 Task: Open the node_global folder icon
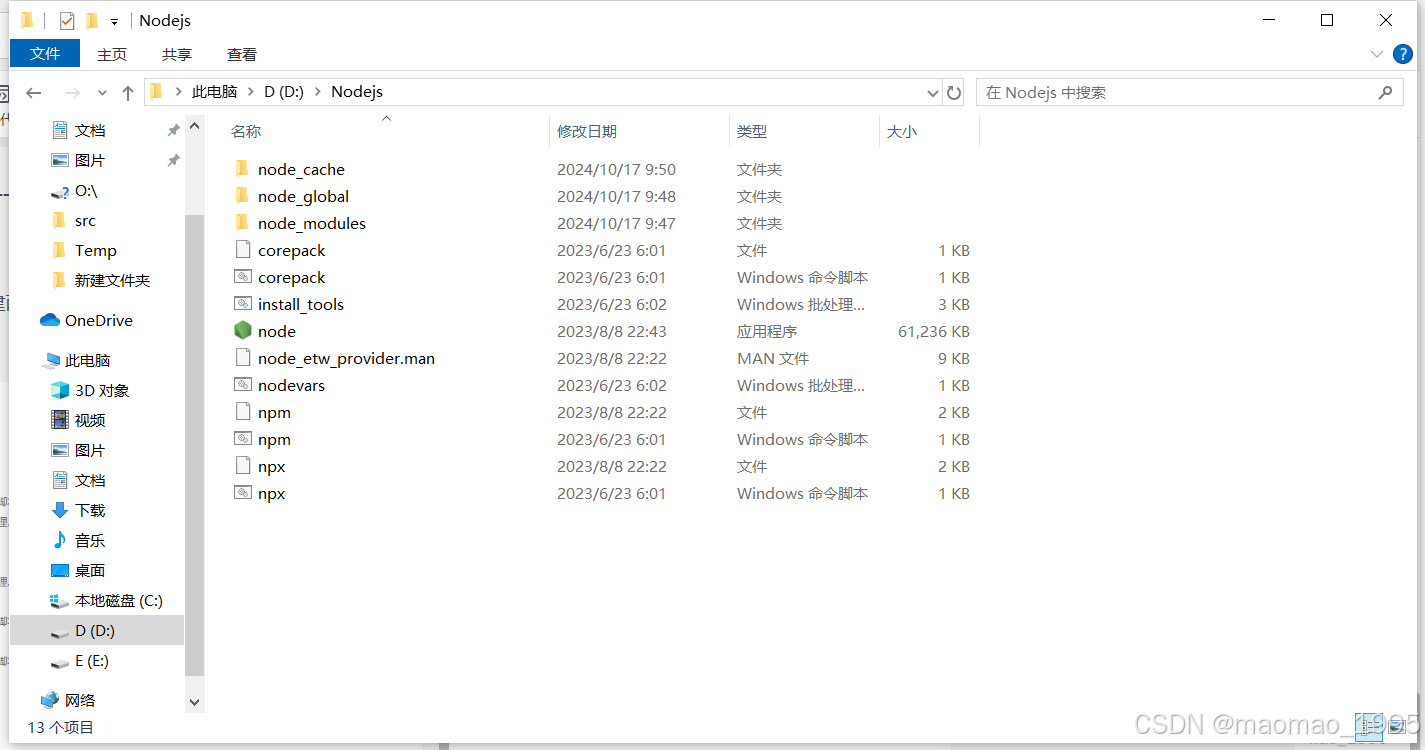(242, 196)
